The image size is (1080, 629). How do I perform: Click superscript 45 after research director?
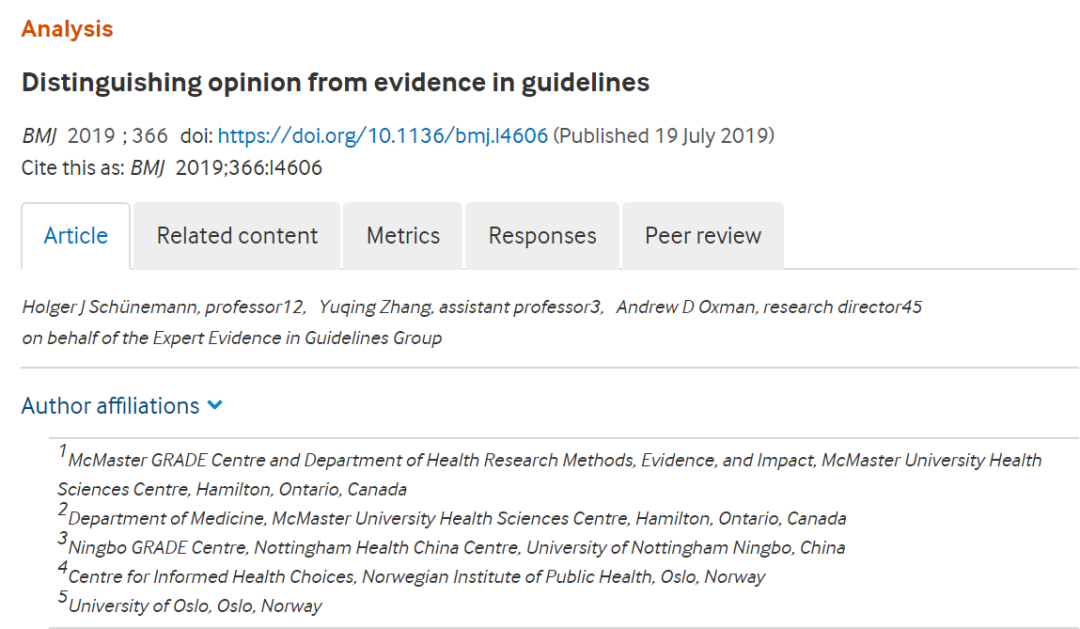click(x=913, y=307)
